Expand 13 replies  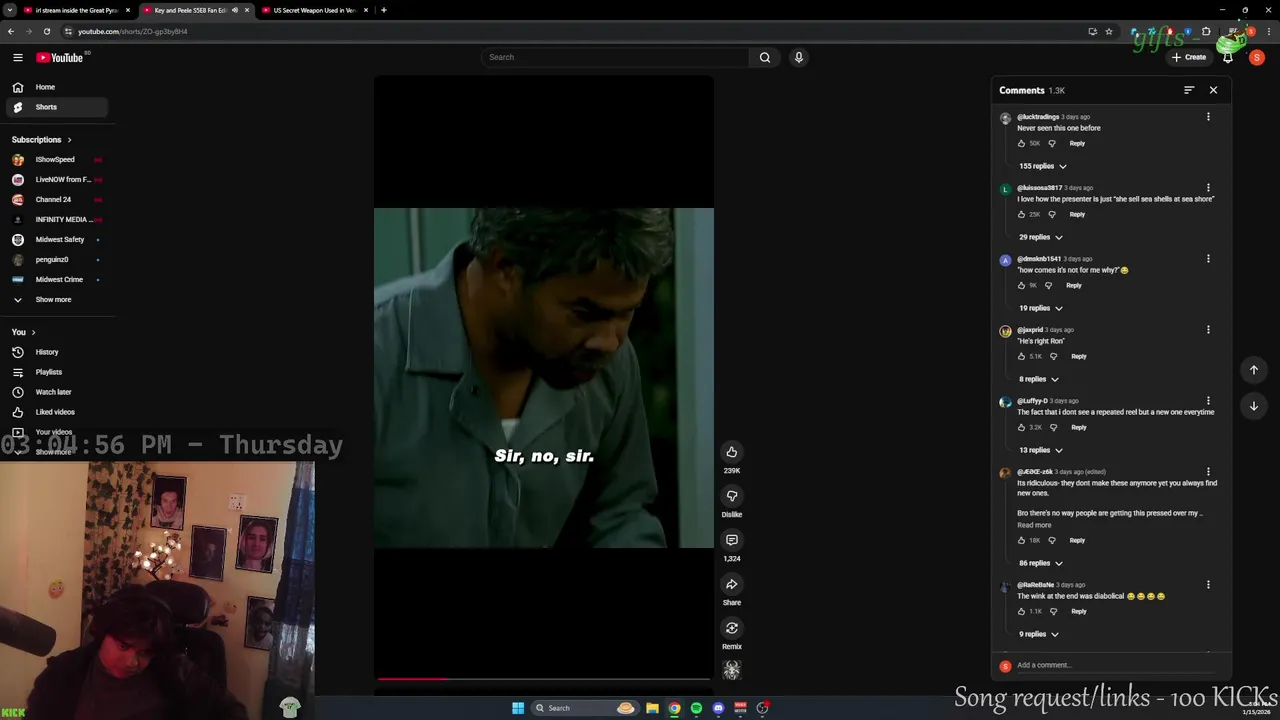click(x=1040, y=450)
